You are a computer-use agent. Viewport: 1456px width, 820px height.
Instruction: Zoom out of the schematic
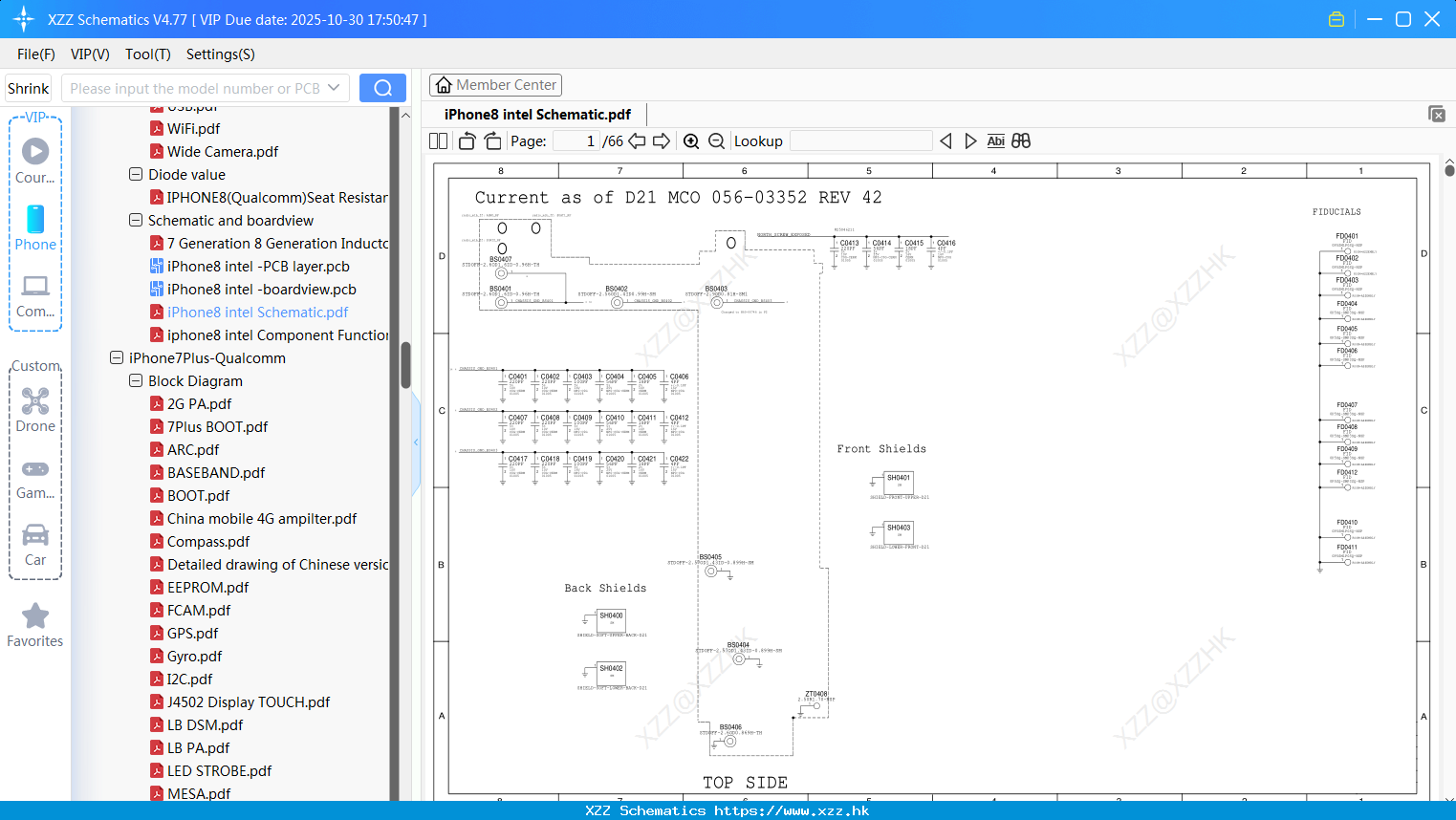716,140
